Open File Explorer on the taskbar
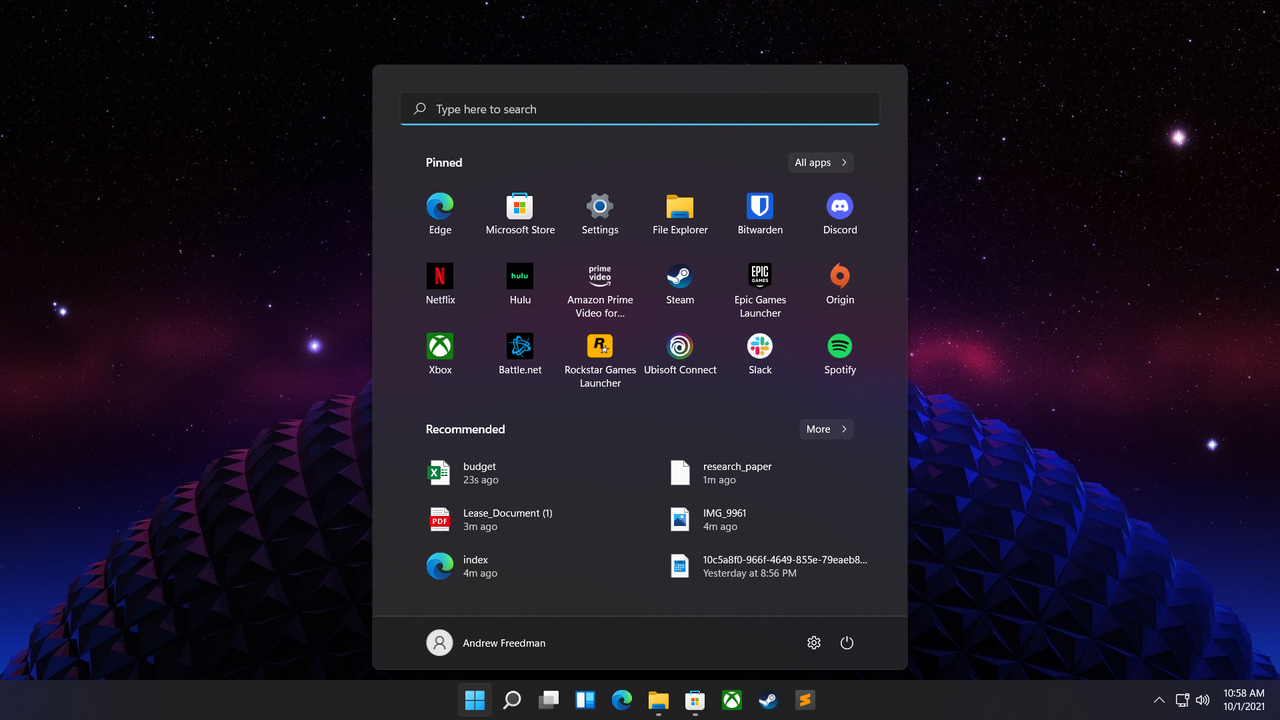This screenshot has height=720, width=1280. point(658,700)
